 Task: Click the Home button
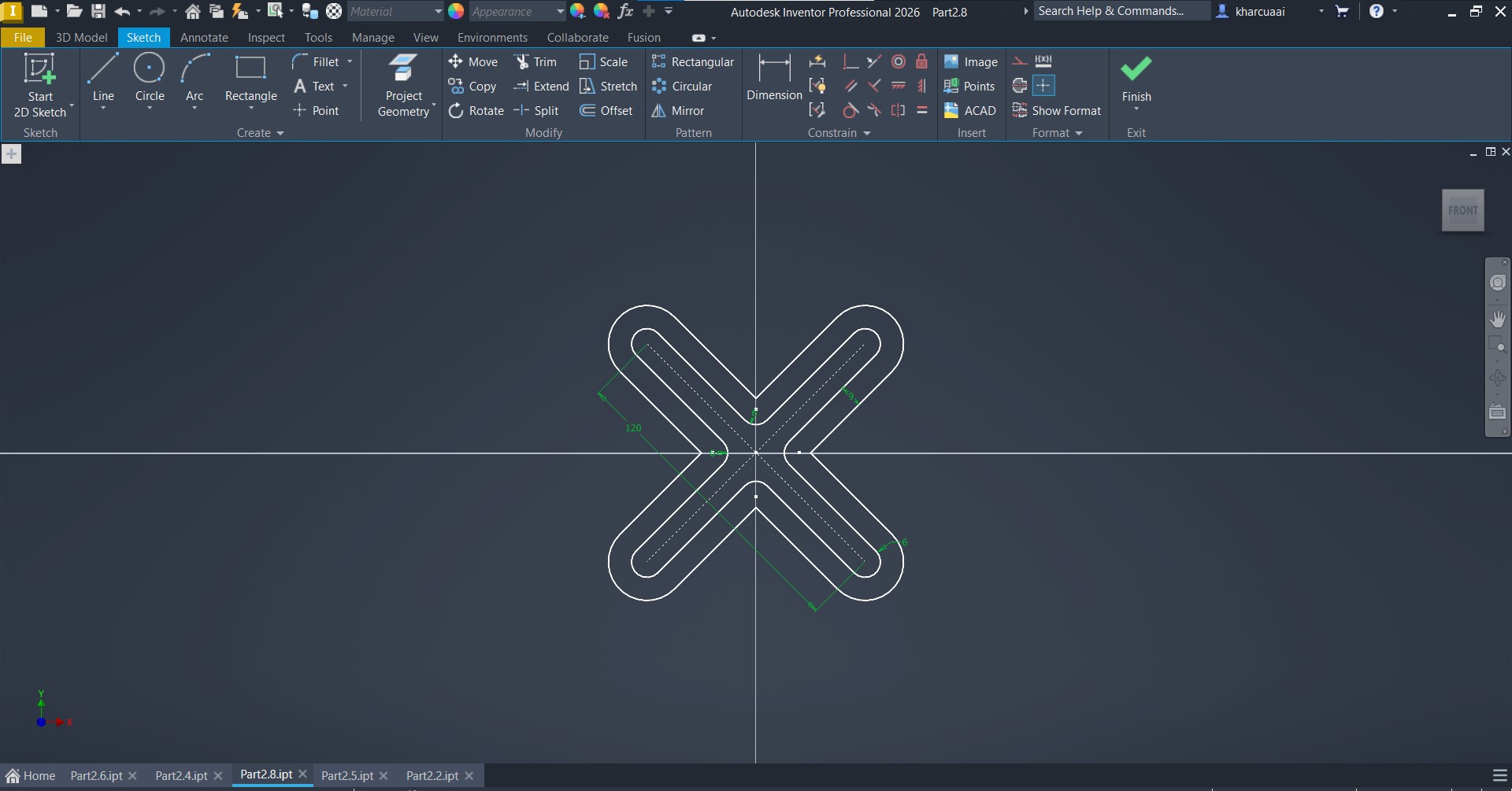tap(31, 775)
